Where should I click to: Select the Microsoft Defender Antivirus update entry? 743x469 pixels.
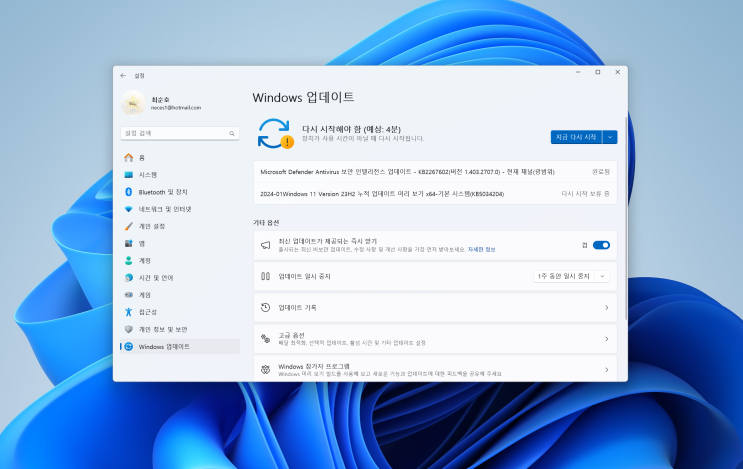pos(435,172)
